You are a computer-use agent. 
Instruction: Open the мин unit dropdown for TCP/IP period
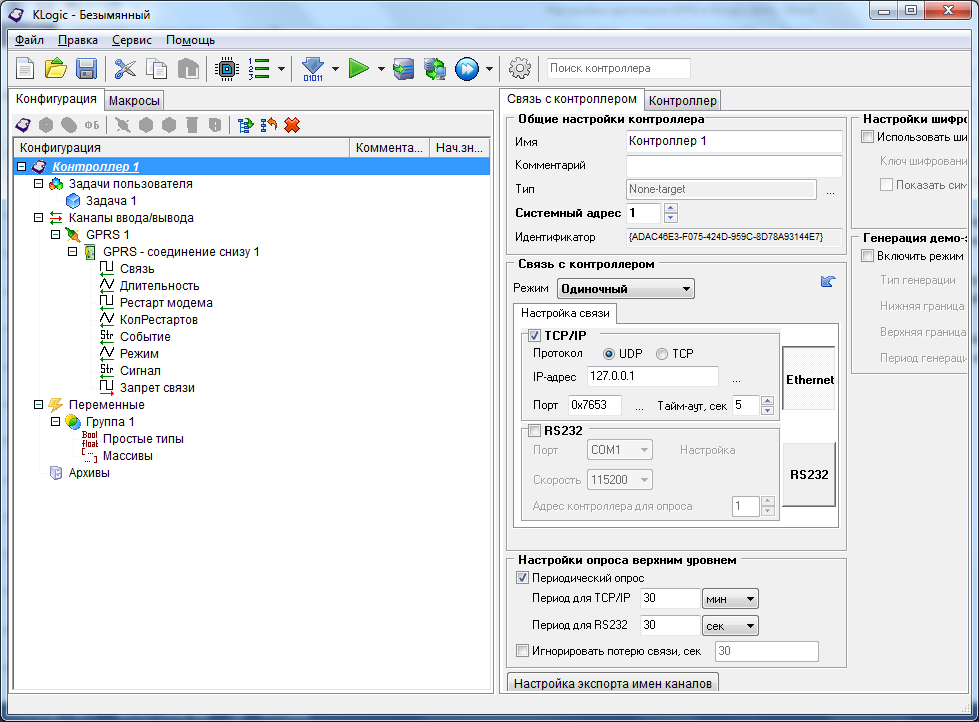[x=731, y=599]
